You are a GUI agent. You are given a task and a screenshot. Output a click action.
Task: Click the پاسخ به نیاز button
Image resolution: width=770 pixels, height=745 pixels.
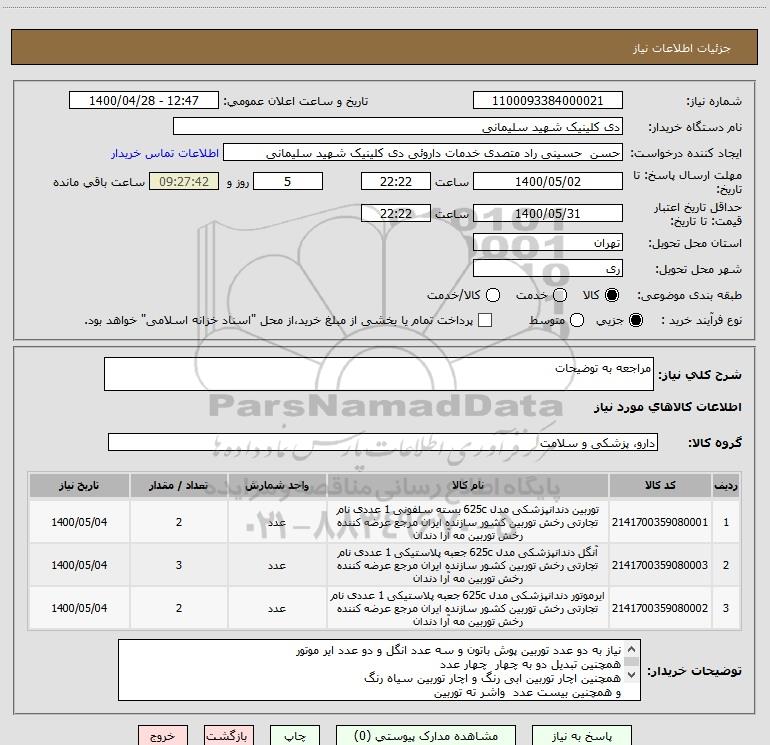582,736
